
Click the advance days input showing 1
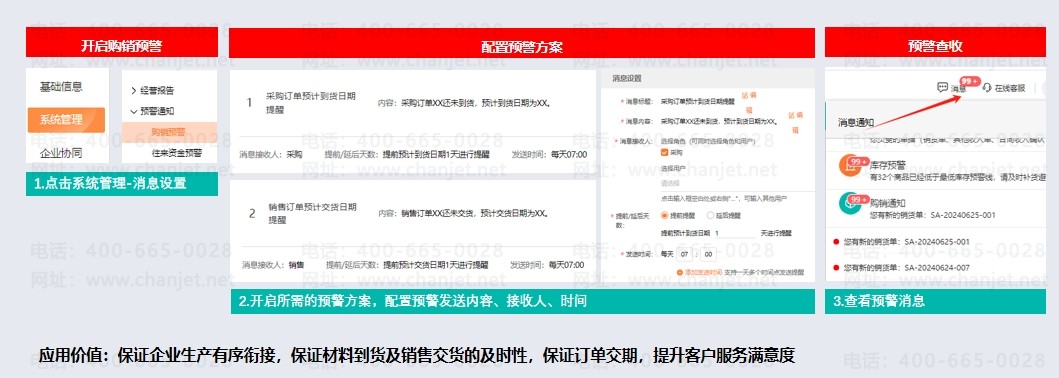[734, 233]
